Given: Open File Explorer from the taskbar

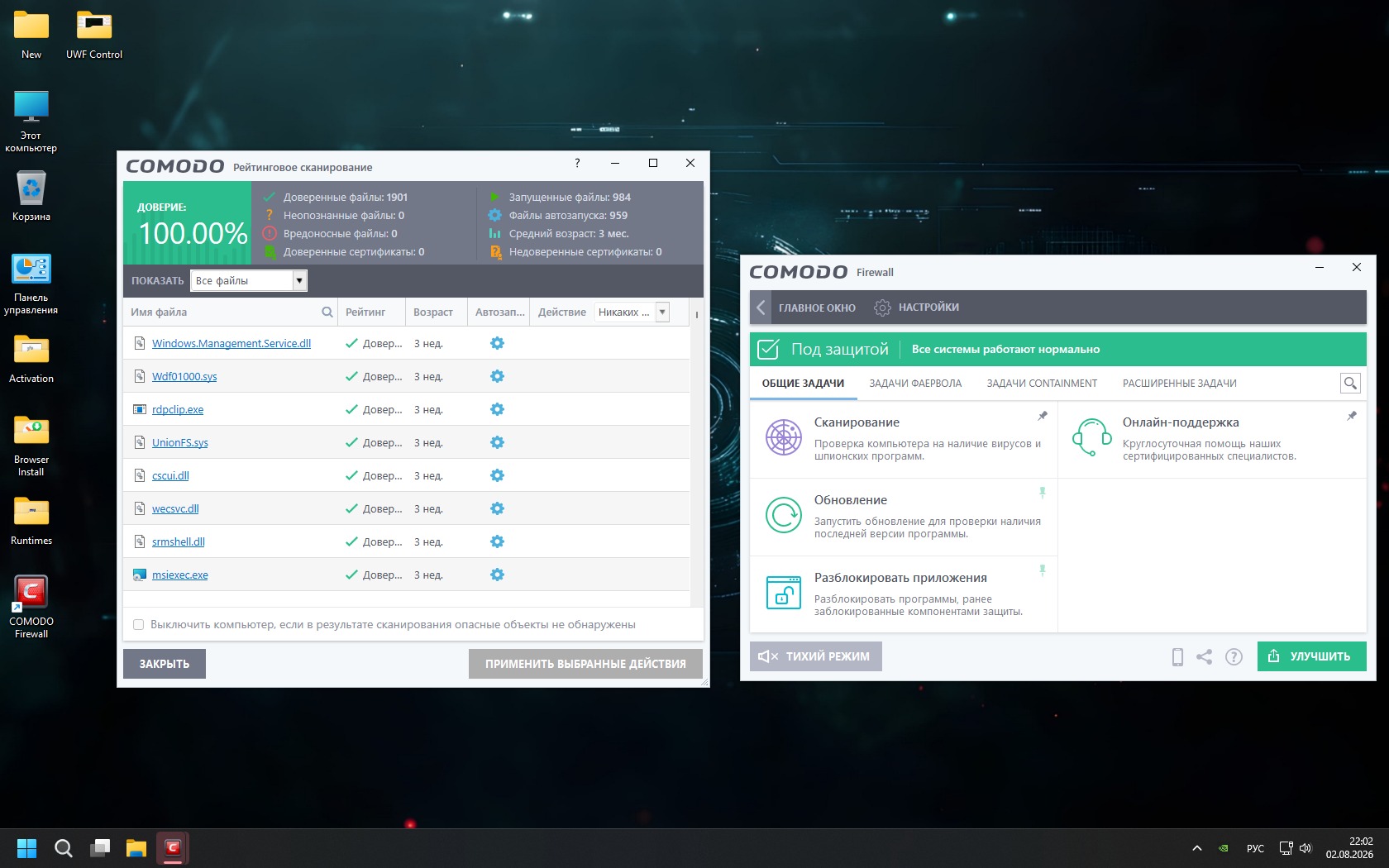Looking at the screenshot, I should (x=136, y=848).
